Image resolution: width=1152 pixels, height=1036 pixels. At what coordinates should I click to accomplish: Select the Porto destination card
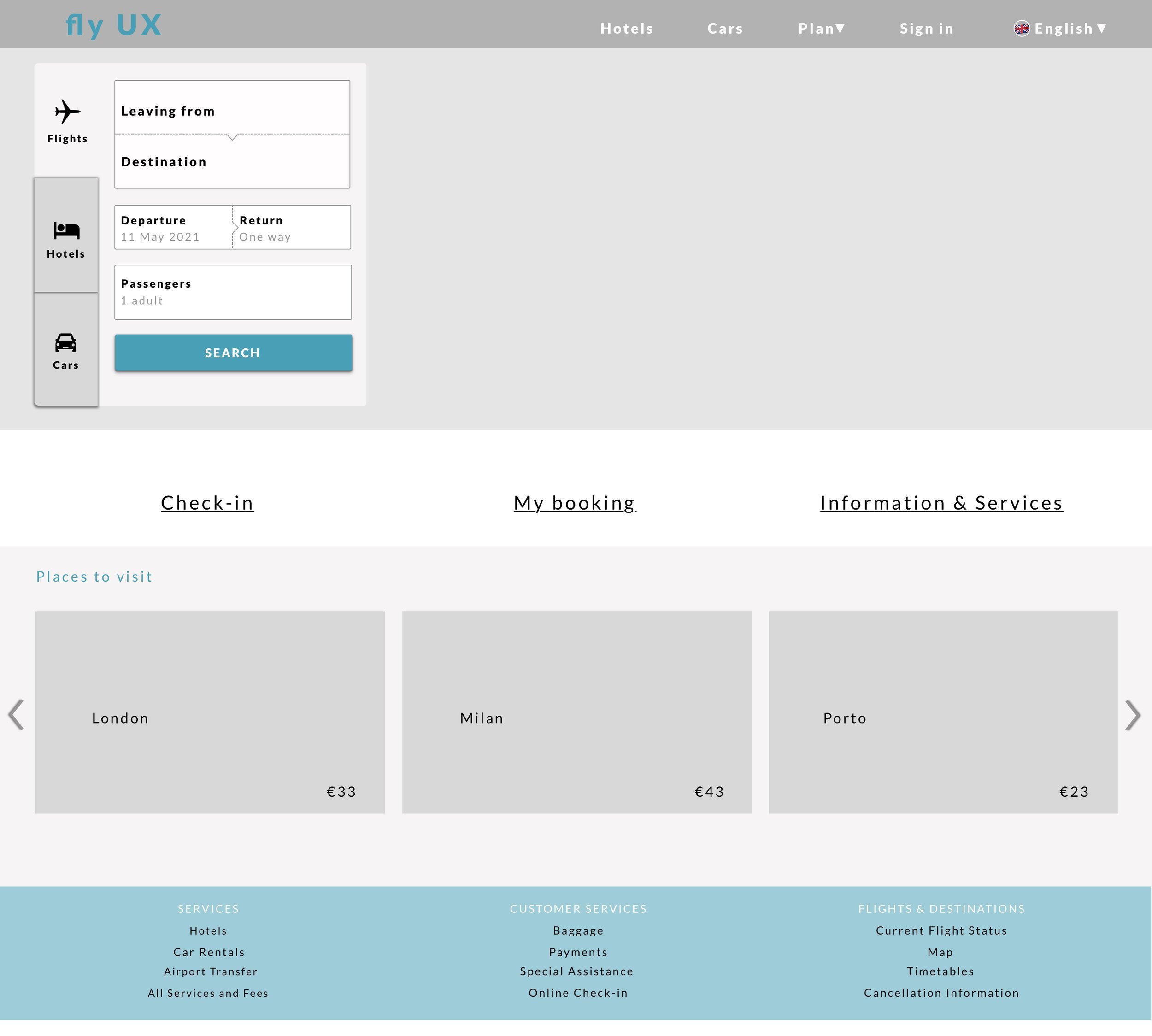click(x=943, y=712)
